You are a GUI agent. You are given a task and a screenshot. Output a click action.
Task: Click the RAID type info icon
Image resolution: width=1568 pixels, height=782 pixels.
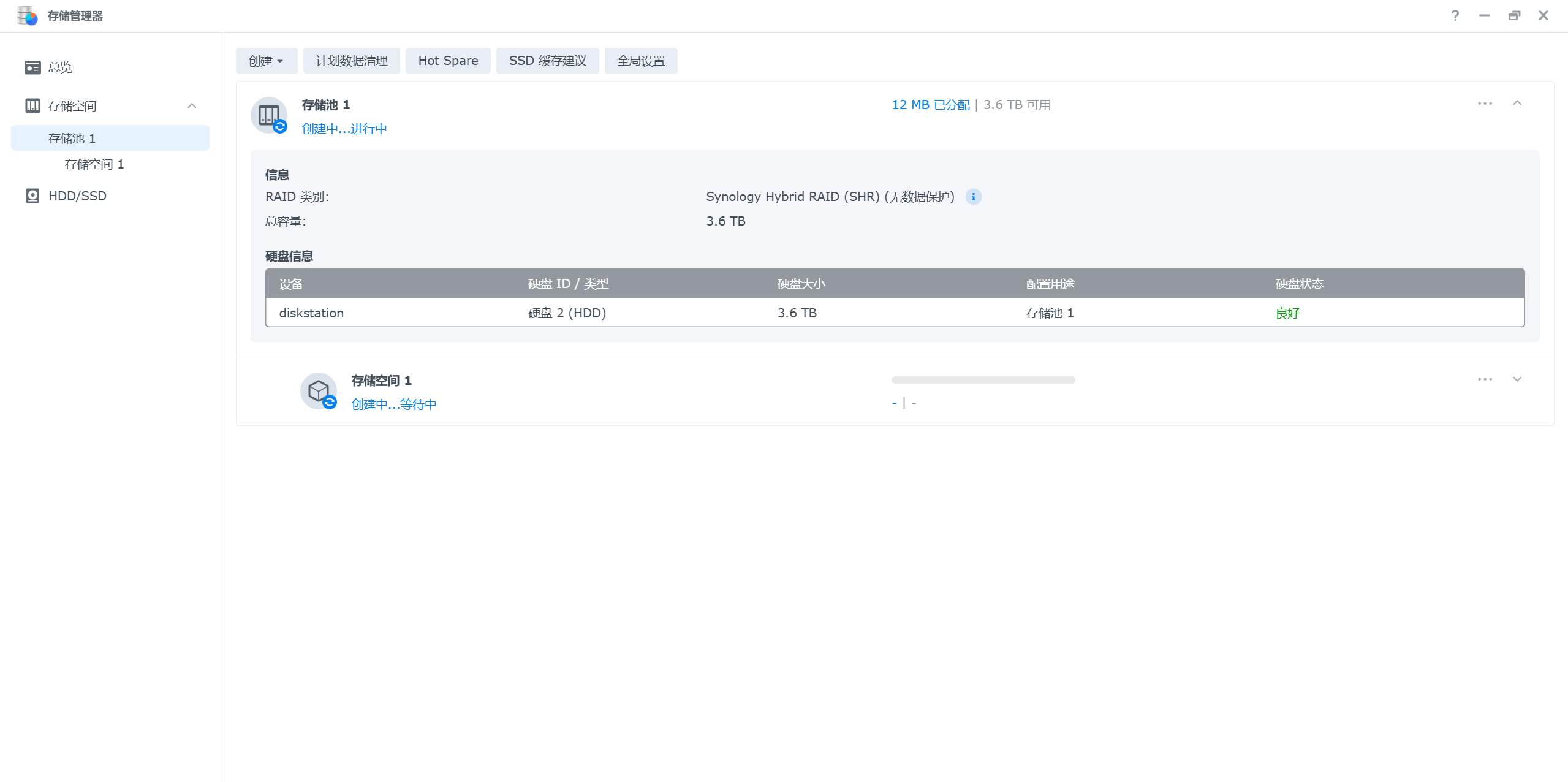(x=973, y=197)
